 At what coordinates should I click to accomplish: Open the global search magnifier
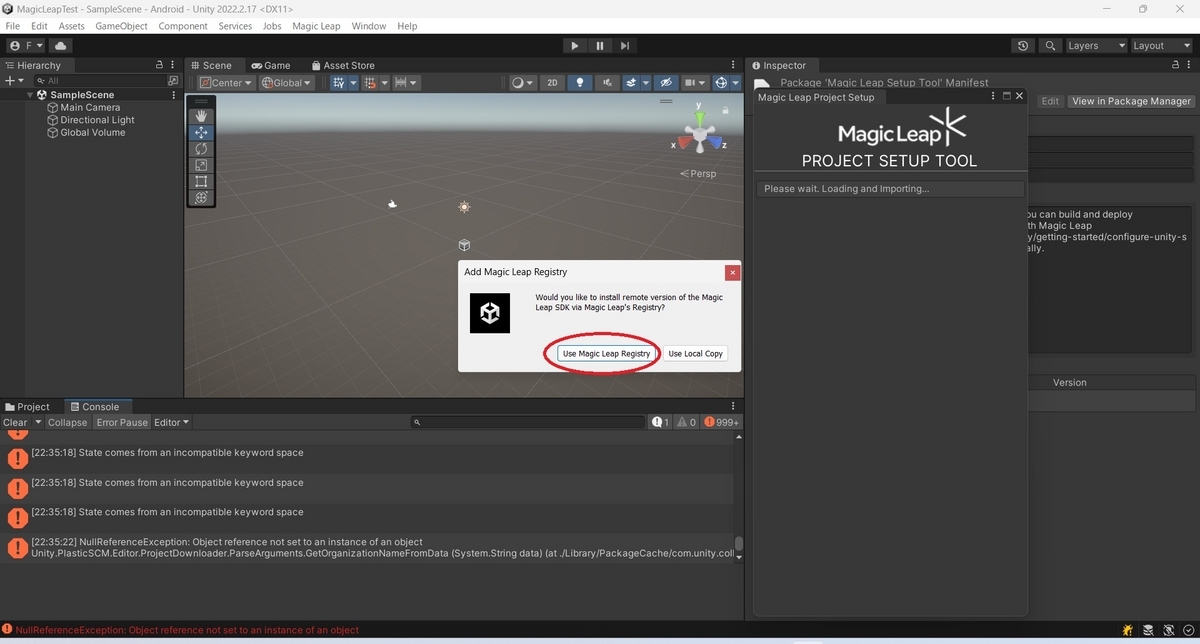tap(1050, 46)
